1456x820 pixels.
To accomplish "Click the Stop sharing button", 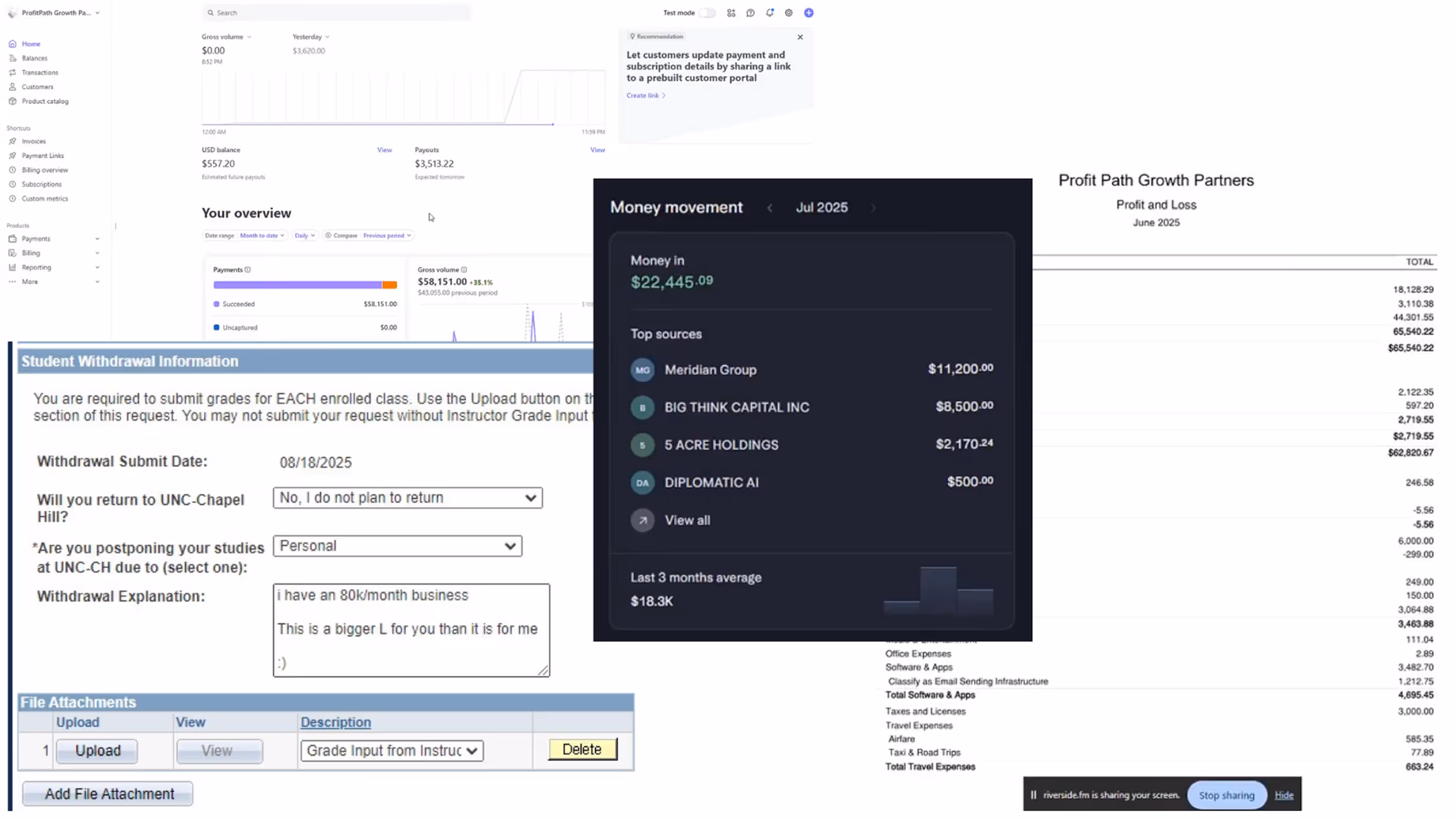I will (x=1226, y=795).
